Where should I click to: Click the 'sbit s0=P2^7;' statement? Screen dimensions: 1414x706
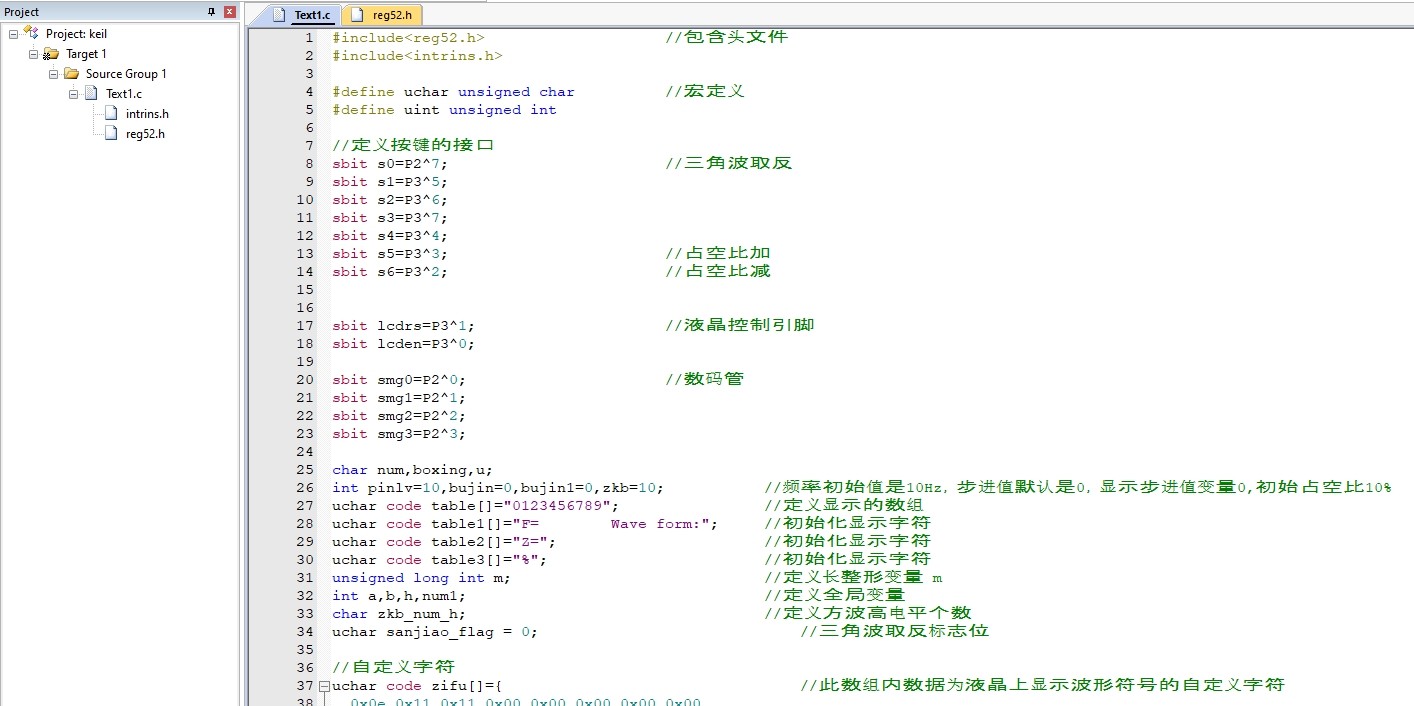click(390, 164)
